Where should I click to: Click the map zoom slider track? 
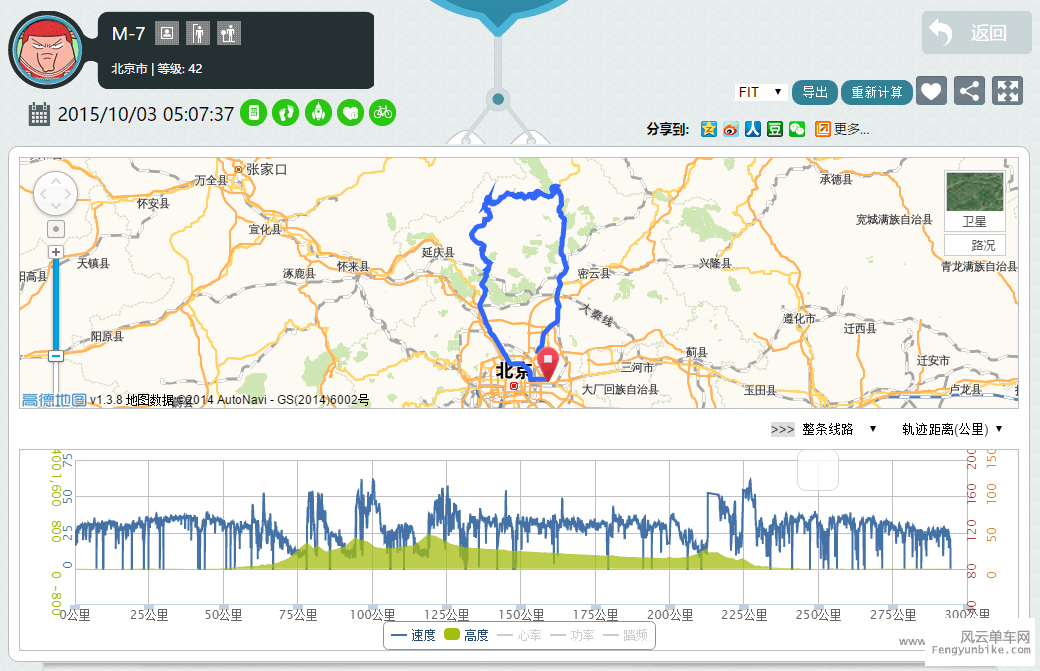coord(56,300)
